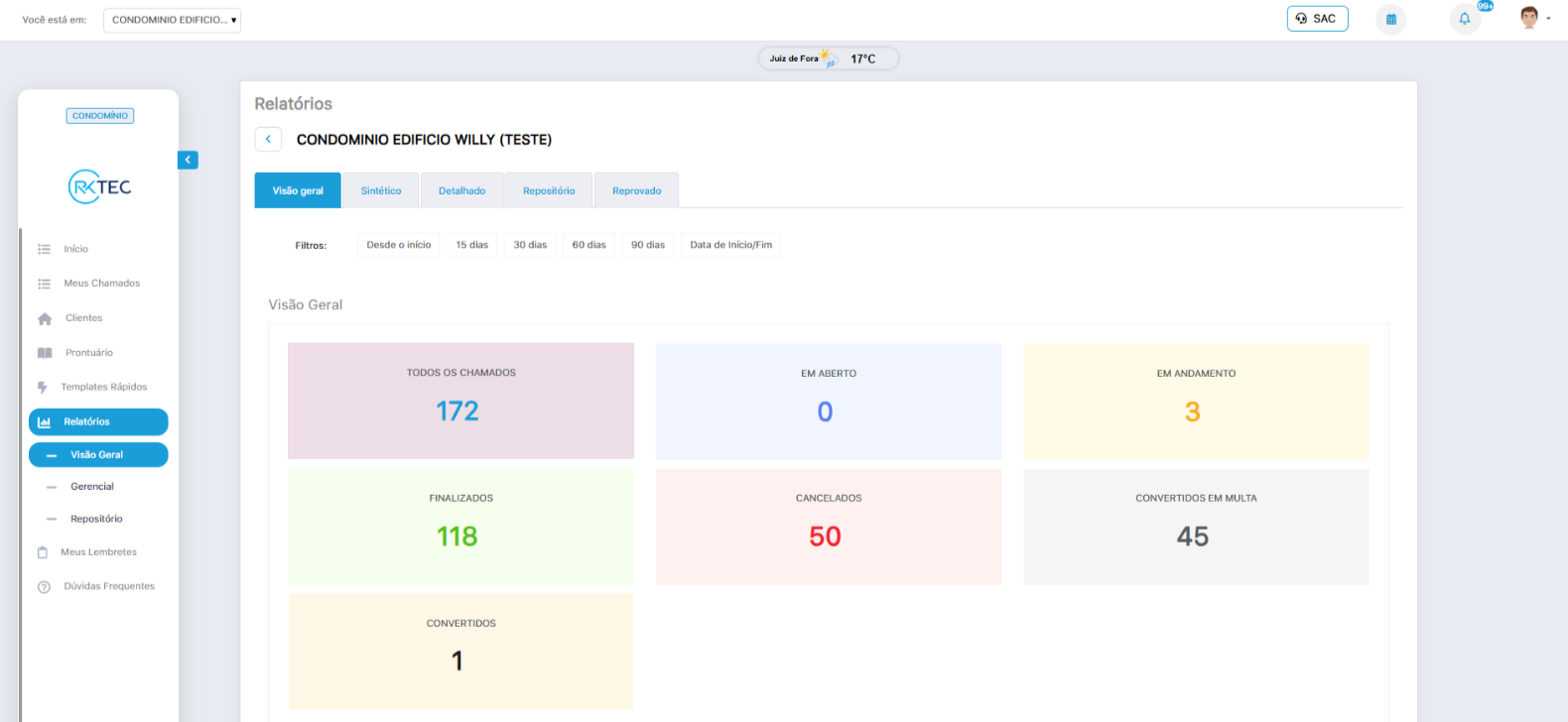Click the Dúvidas Frequentes question icon
This screenshot has height=722, width=1568.
(44, 587)
